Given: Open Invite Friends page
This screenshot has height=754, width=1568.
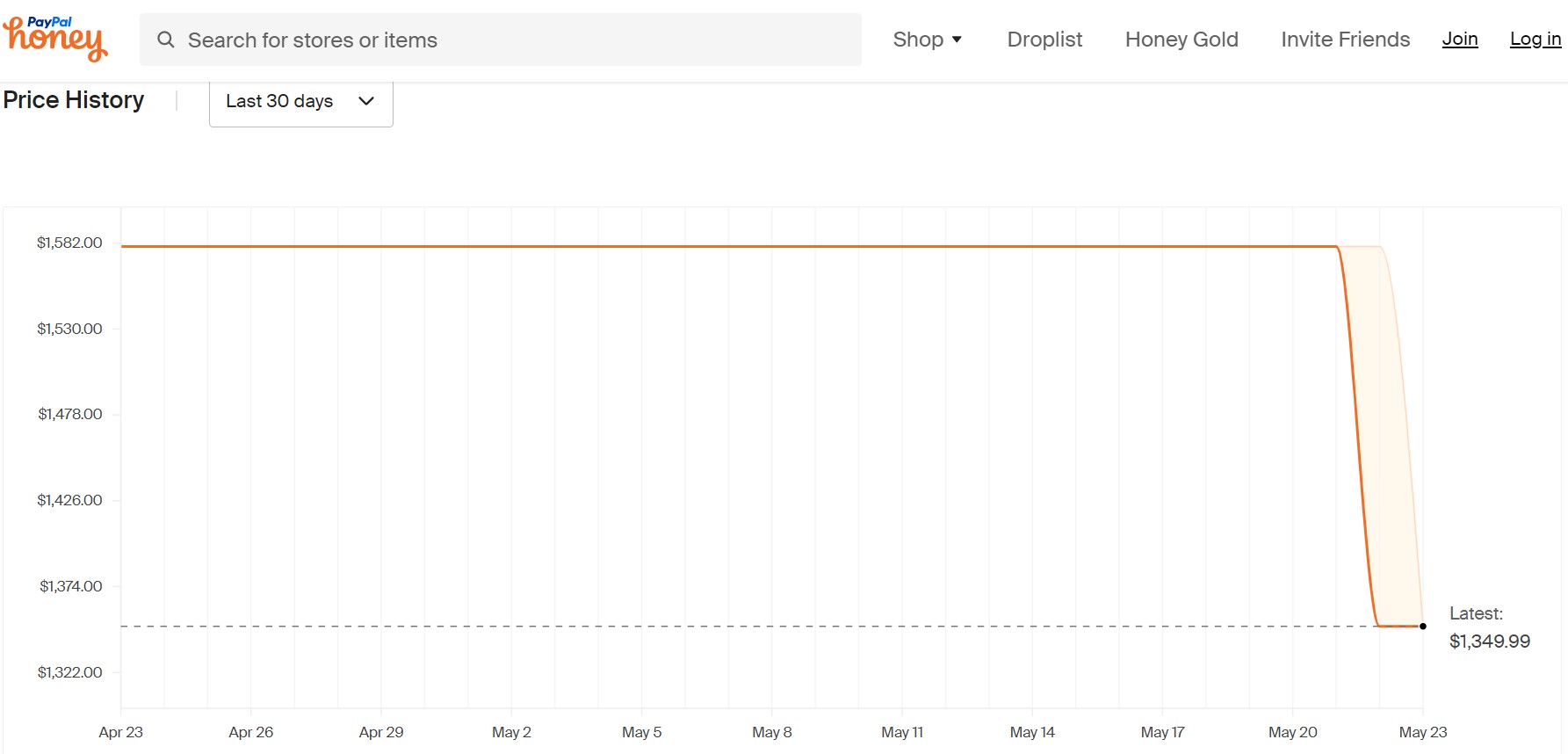Looking at the screenshot, I should pyautogui.click(x=1345, y=40).
